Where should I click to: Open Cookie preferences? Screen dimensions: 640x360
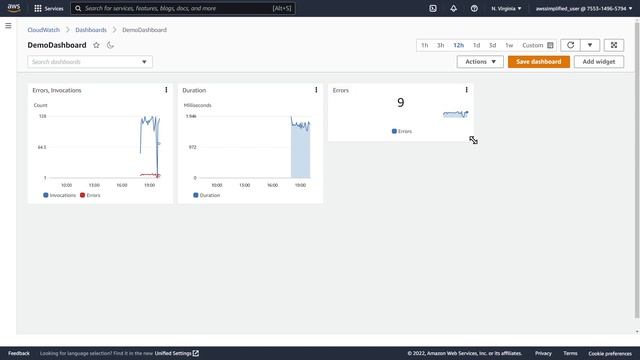(x=610, y=353)
